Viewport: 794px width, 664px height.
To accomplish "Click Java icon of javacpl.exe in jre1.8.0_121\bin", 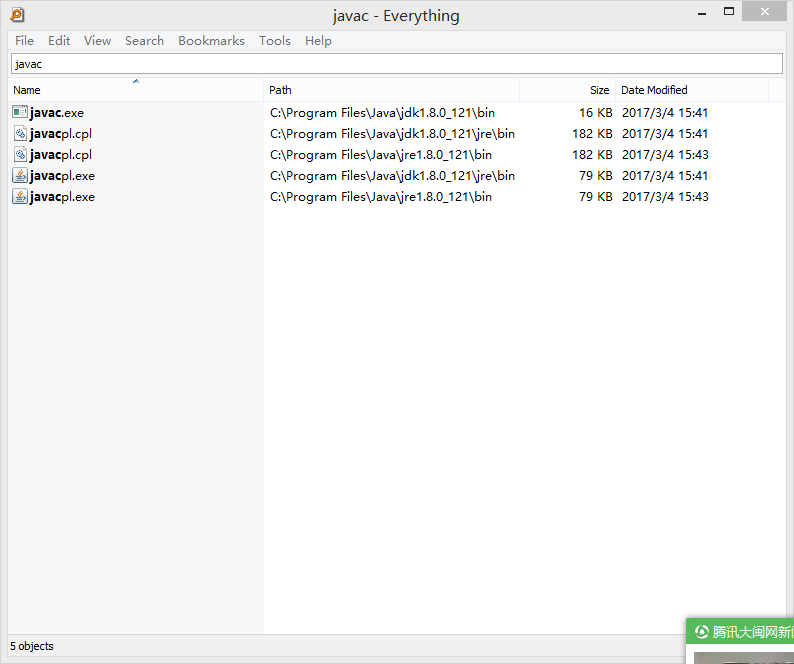I will pos(20,197).
